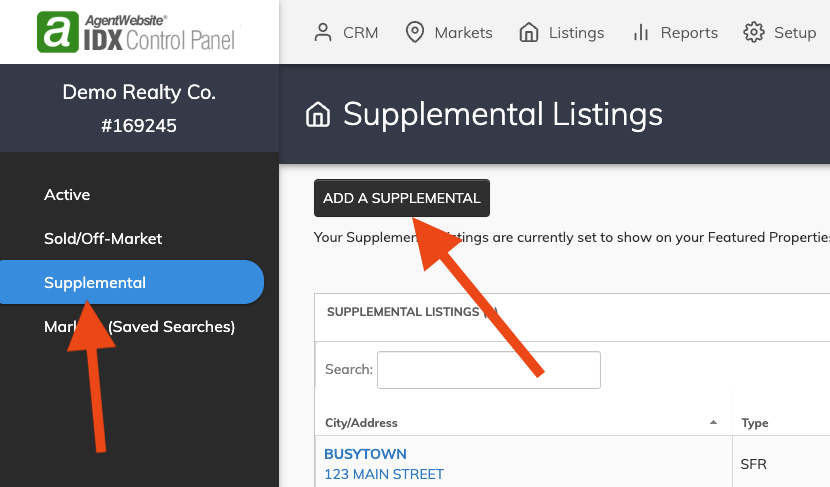Image resolution: width=830 pixels, height=487 pixels.
Task: Open the BUSYTOWN 123 MAIN STREET listing link
Action: (x=384, y=464)
